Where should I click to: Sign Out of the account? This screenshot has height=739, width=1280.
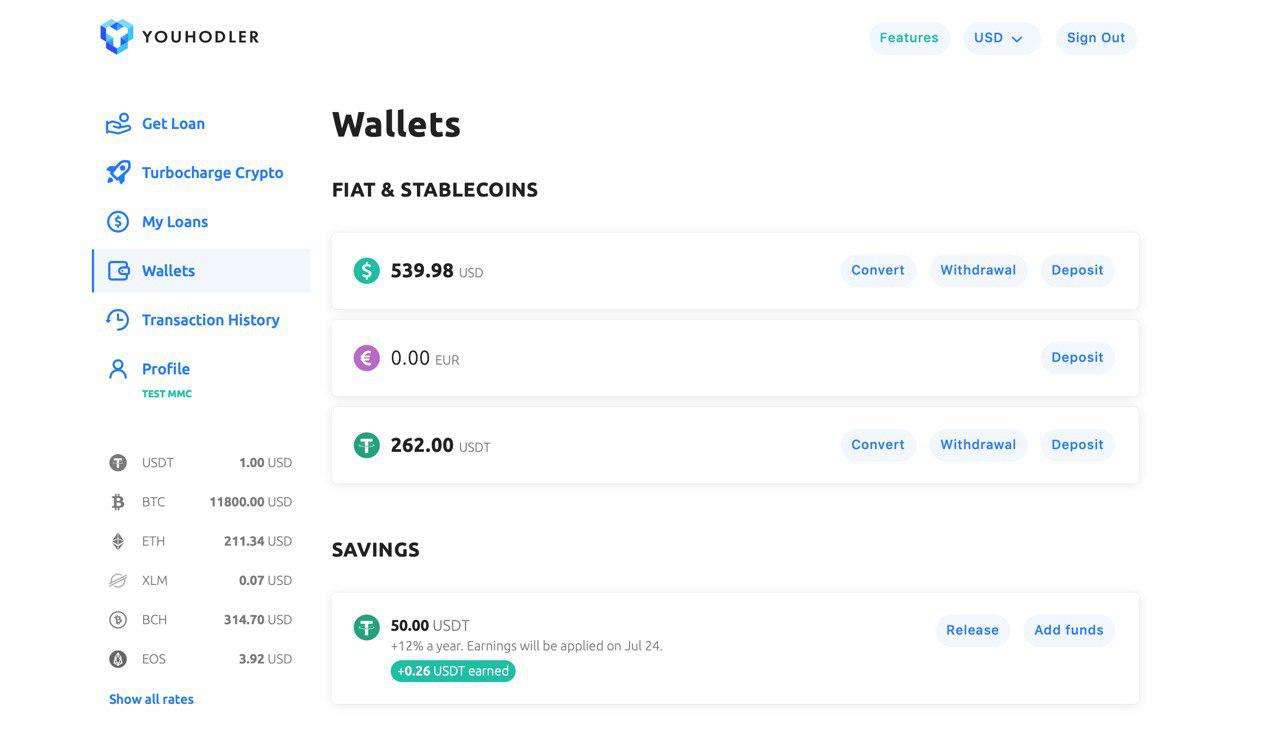pyautogui.click(x=1096, y=38)
